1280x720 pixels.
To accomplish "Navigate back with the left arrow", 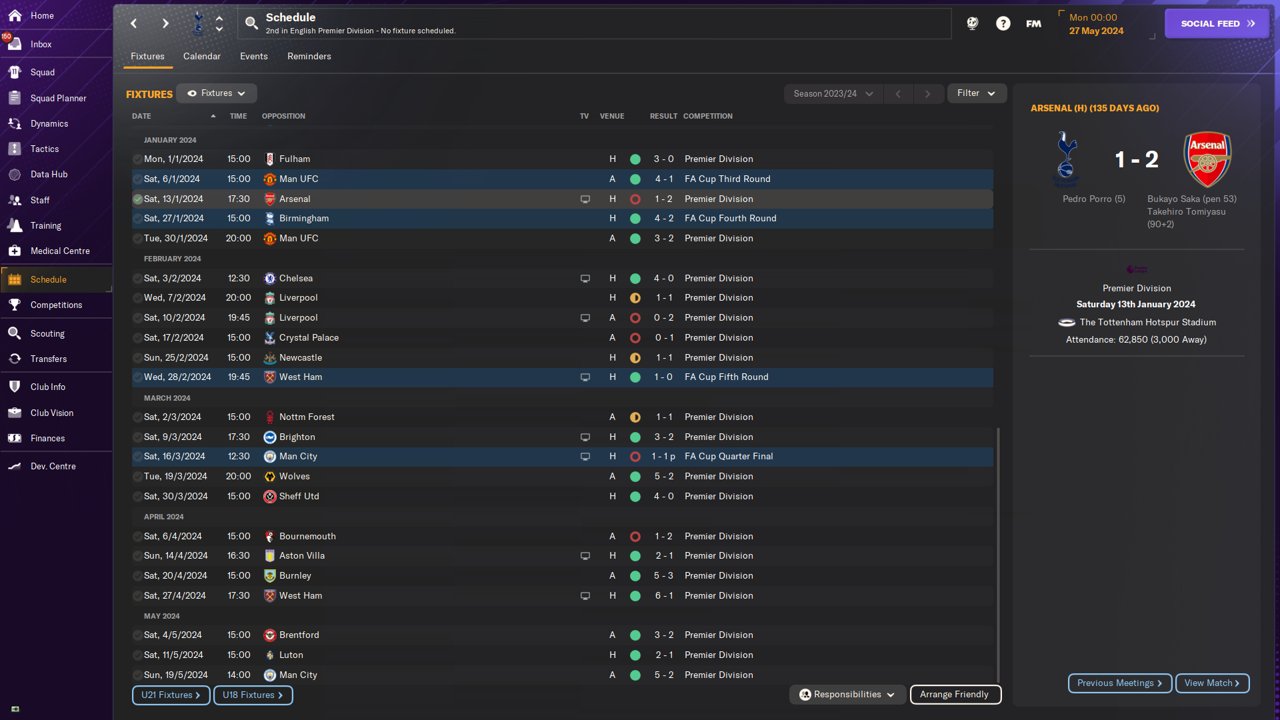I will pos(134,23).
